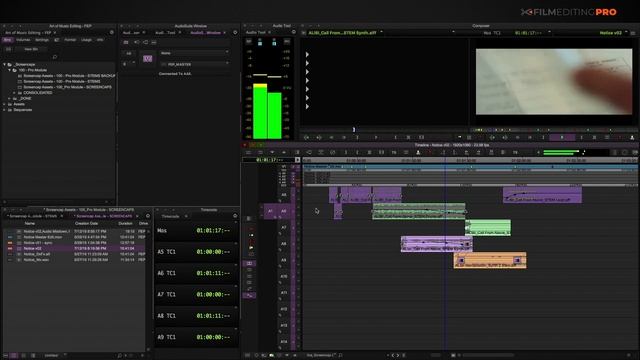Toggle the A11 track selector
Screen dimensions: 640x360
(284, 293)
